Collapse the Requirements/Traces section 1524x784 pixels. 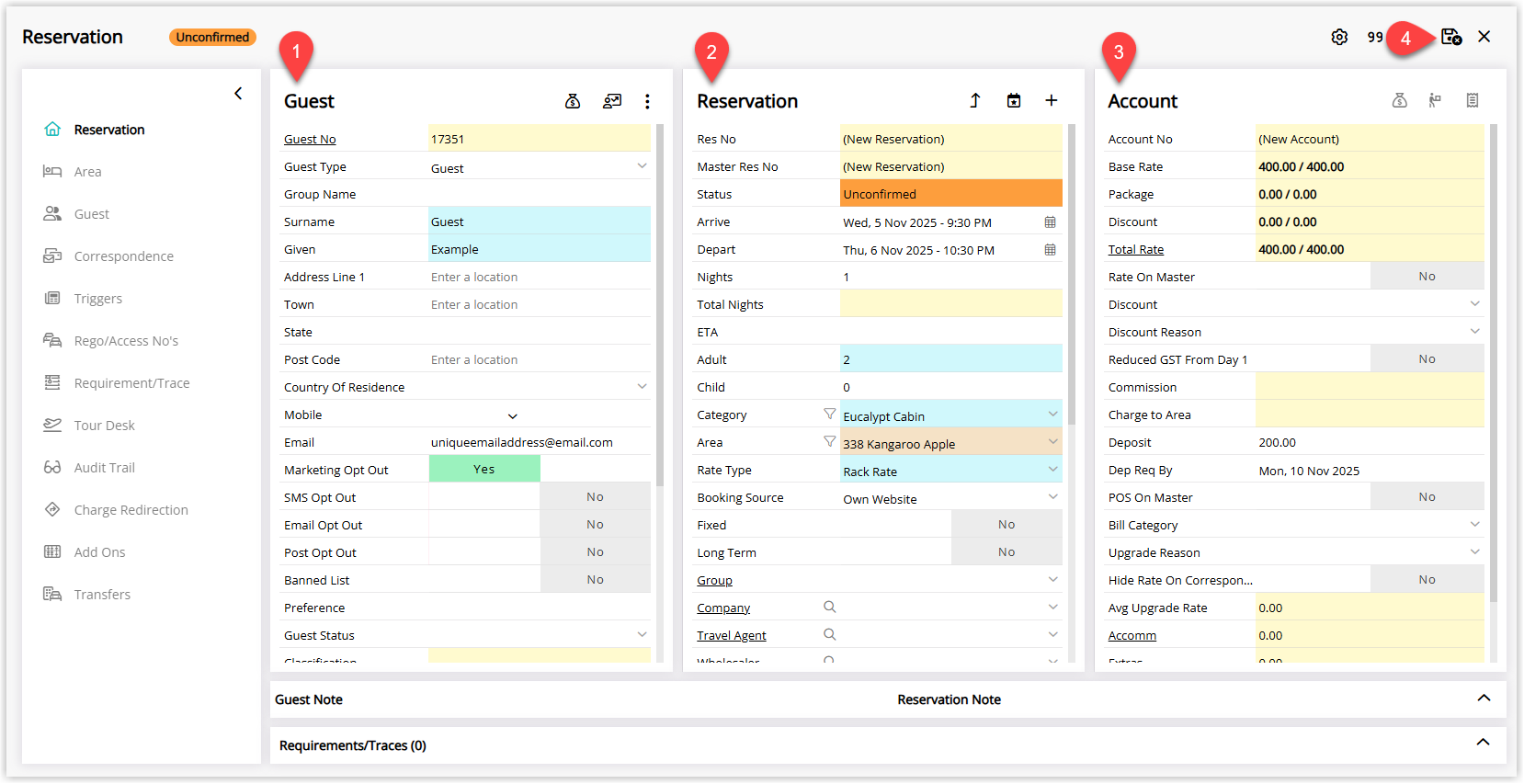(x=1484, y=743)
